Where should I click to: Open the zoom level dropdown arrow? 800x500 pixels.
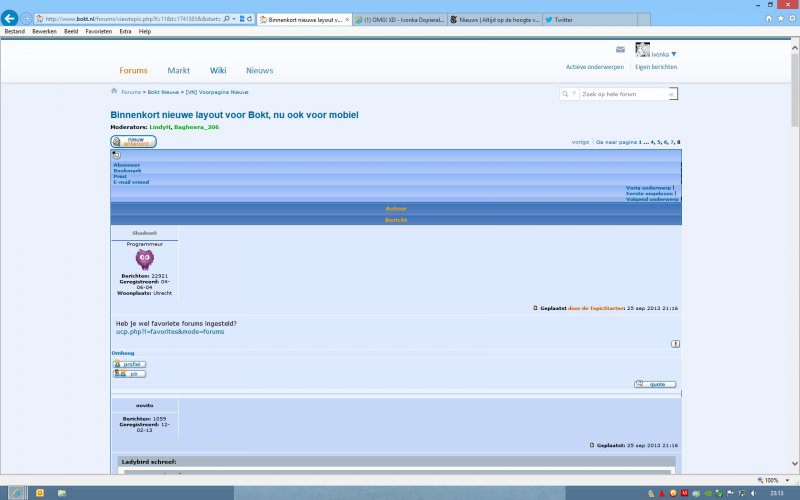[x=787, y=480]
